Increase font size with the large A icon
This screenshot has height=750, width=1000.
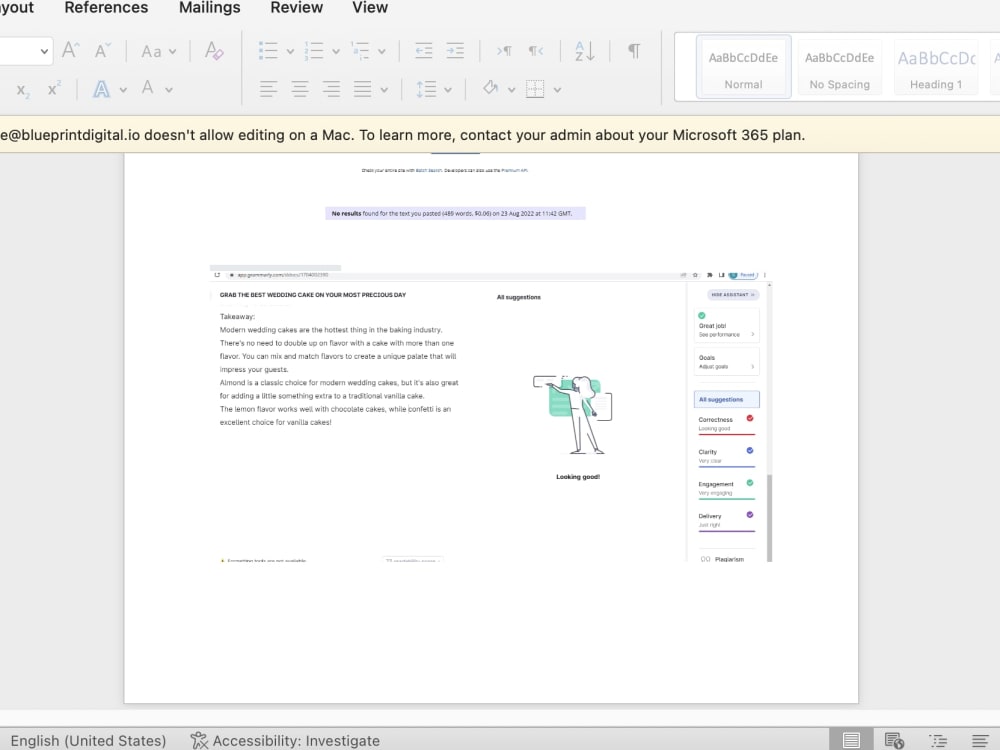coord(70,50)
